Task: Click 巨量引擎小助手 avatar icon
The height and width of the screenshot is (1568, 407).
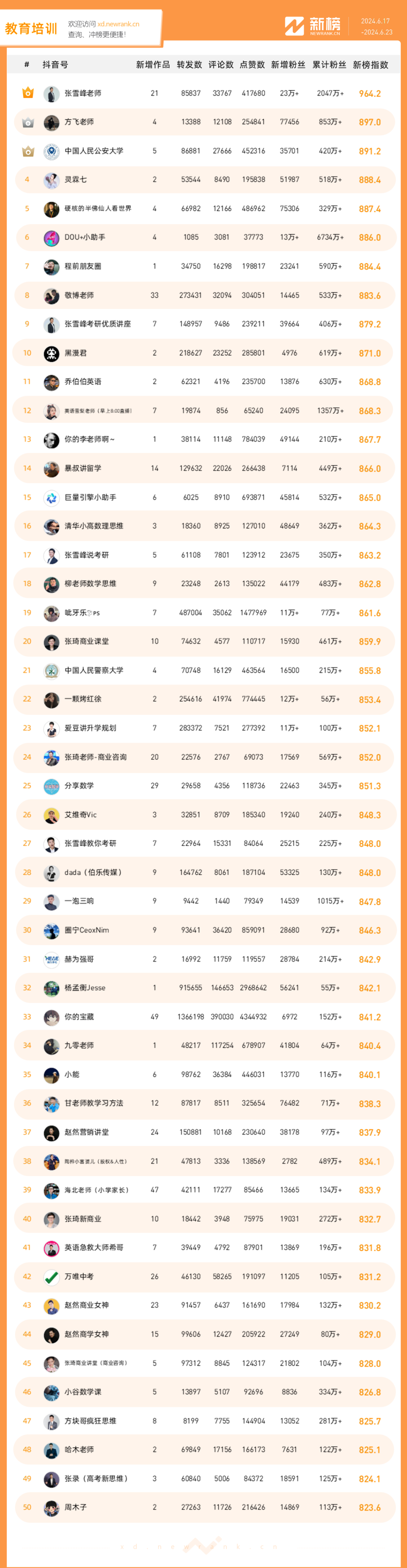Action: coord(51,497)
